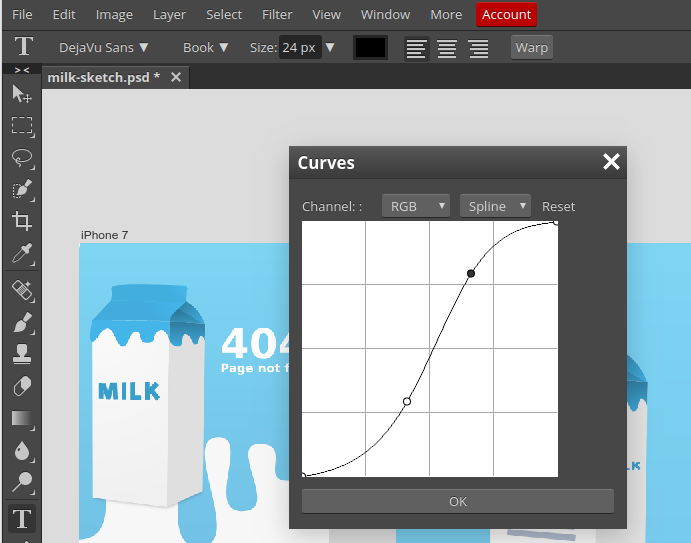Select the Lasso tool
Viewport: 691px width, 543px height.
coord(22,158)
